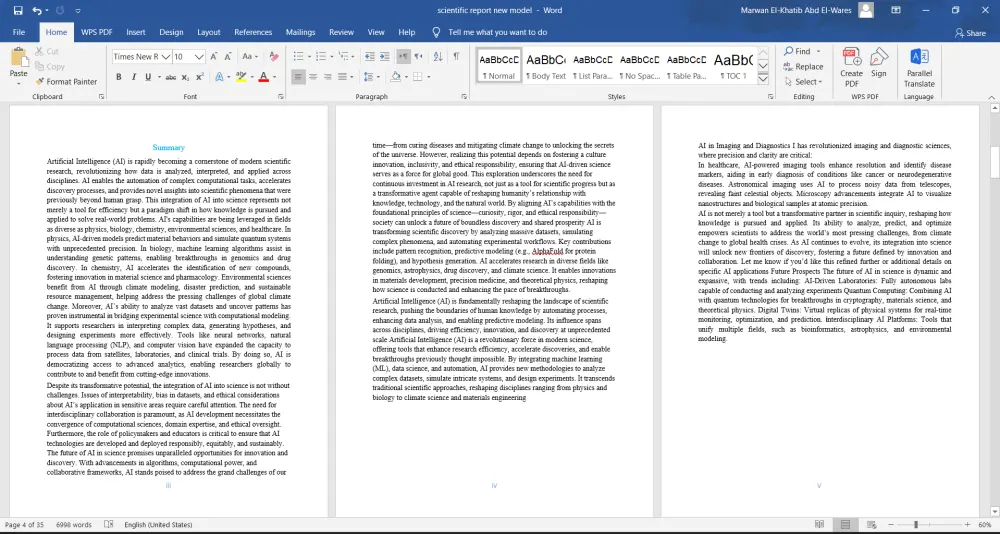The height and width of the screenshot is (534, 1000).
Task: Click the Justify alignment icon
Action: click(342, 77)
